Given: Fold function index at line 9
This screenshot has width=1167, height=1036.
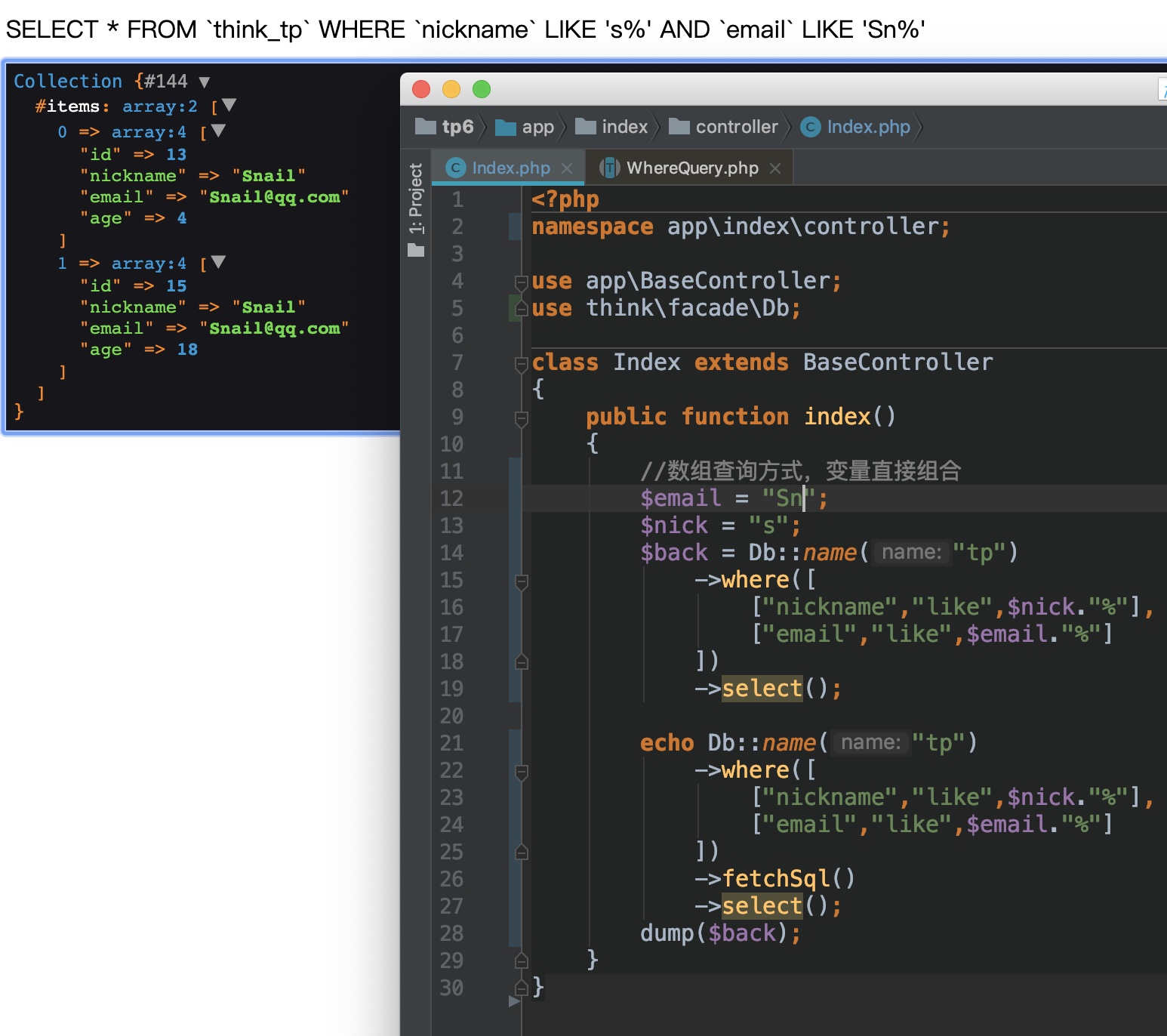Looking at the screenshot, I should point(521,418).
